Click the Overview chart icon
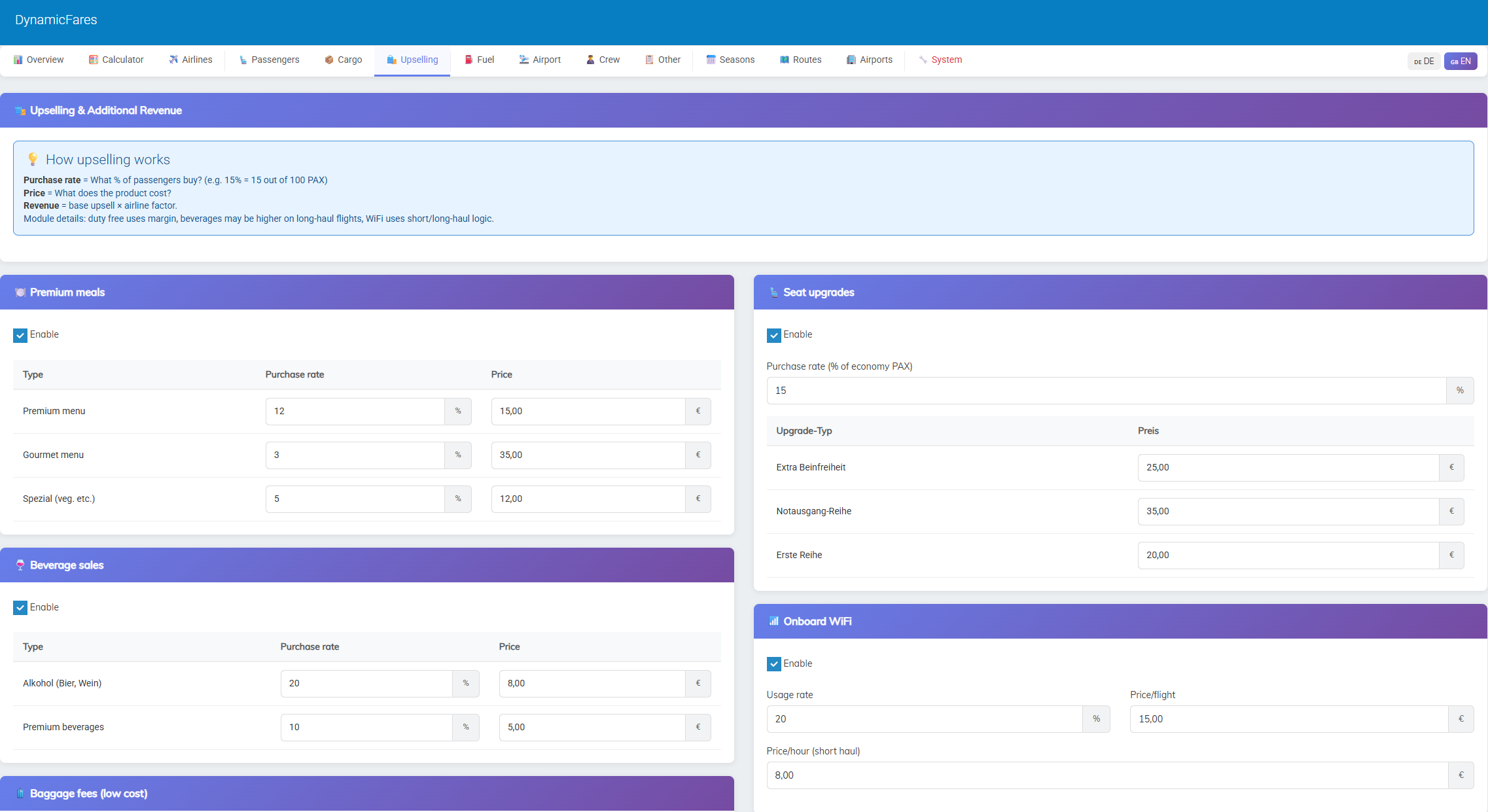The image size is (1488, 812). click(18, 60)
